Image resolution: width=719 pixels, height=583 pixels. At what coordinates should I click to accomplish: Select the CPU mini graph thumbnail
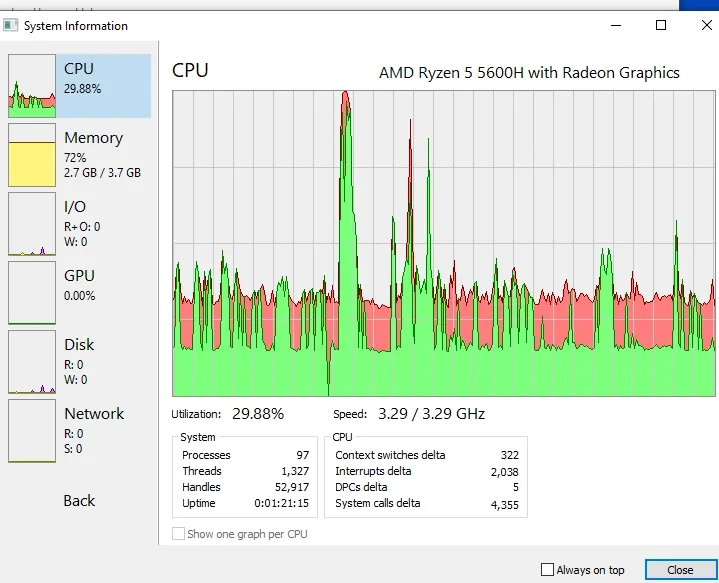click(x=32, y=86)
